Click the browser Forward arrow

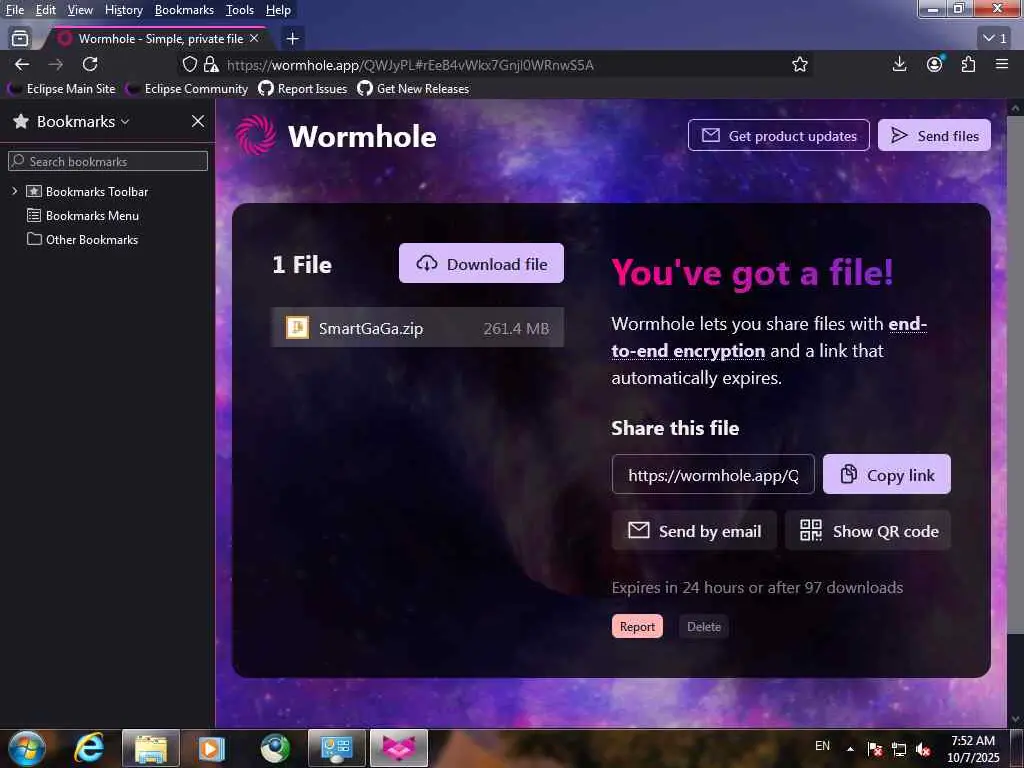tap(56, 64)
